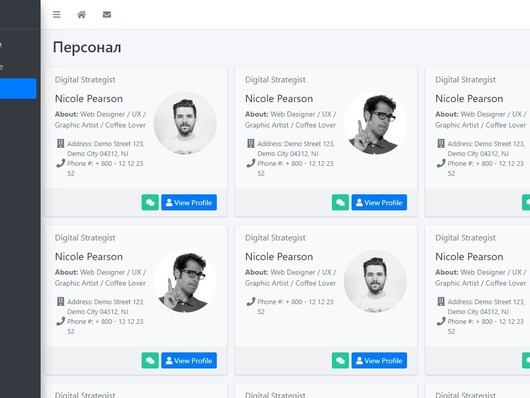The height and width of the screenshot is (398, 530).
Task: Select the highlighted blue sidebar menu item
Action: click(x=18, y=89)
